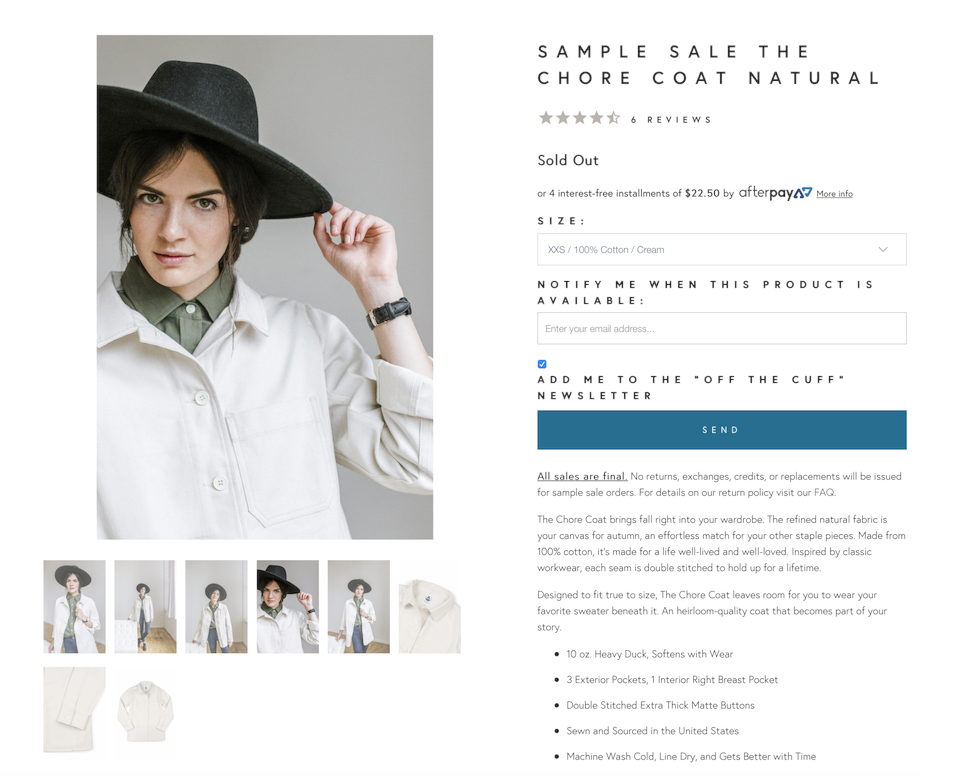Toggle the Off The Cuff newsletter checkbox

(542, 364)
